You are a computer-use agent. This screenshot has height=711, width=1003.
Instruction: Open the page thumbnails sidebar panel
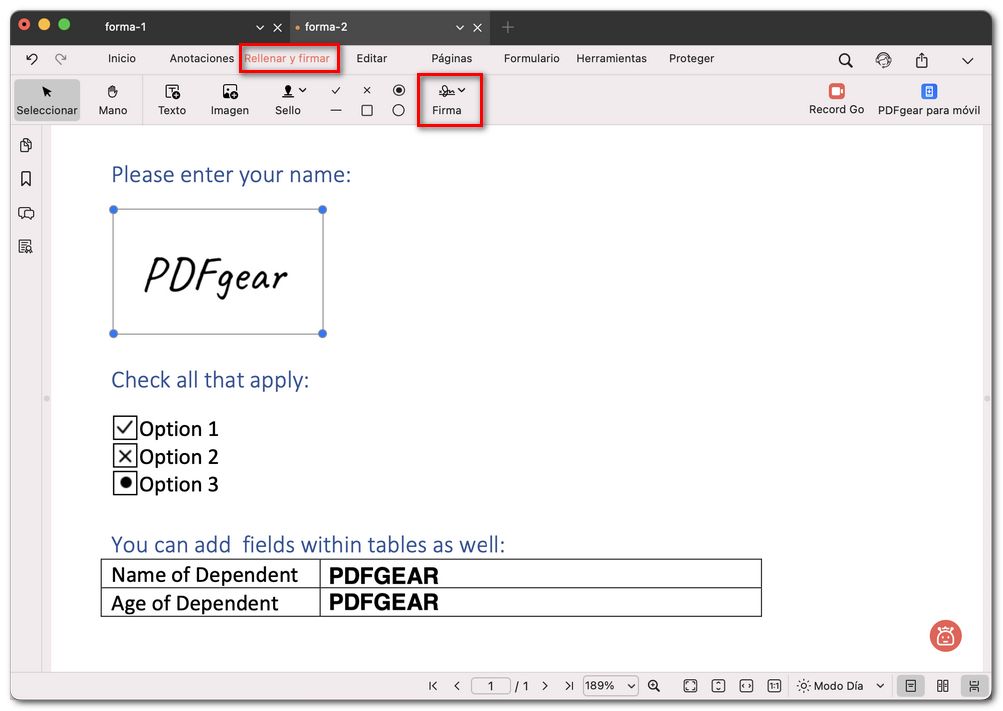[25, 145]
